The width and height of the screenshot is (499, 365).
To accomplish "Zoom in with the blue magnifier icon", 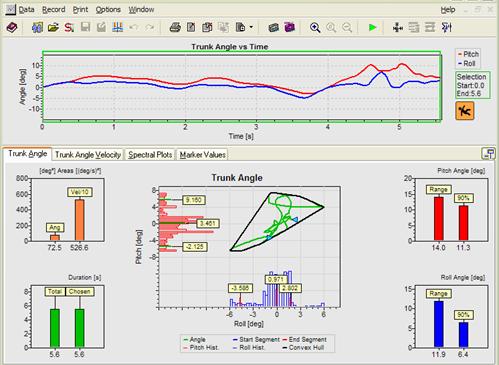I will [x=315, y=27].
